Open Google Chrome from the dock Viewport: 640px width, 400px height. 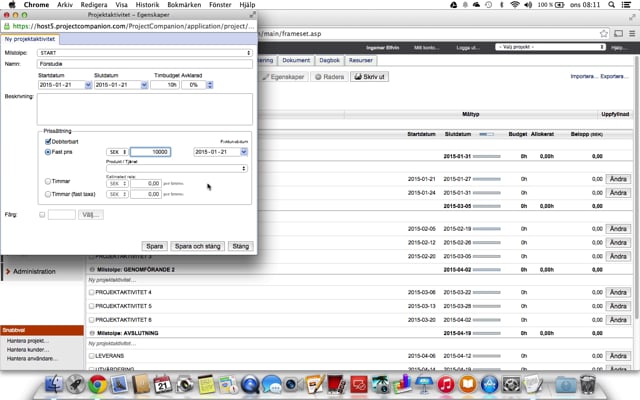click(97, 384)
